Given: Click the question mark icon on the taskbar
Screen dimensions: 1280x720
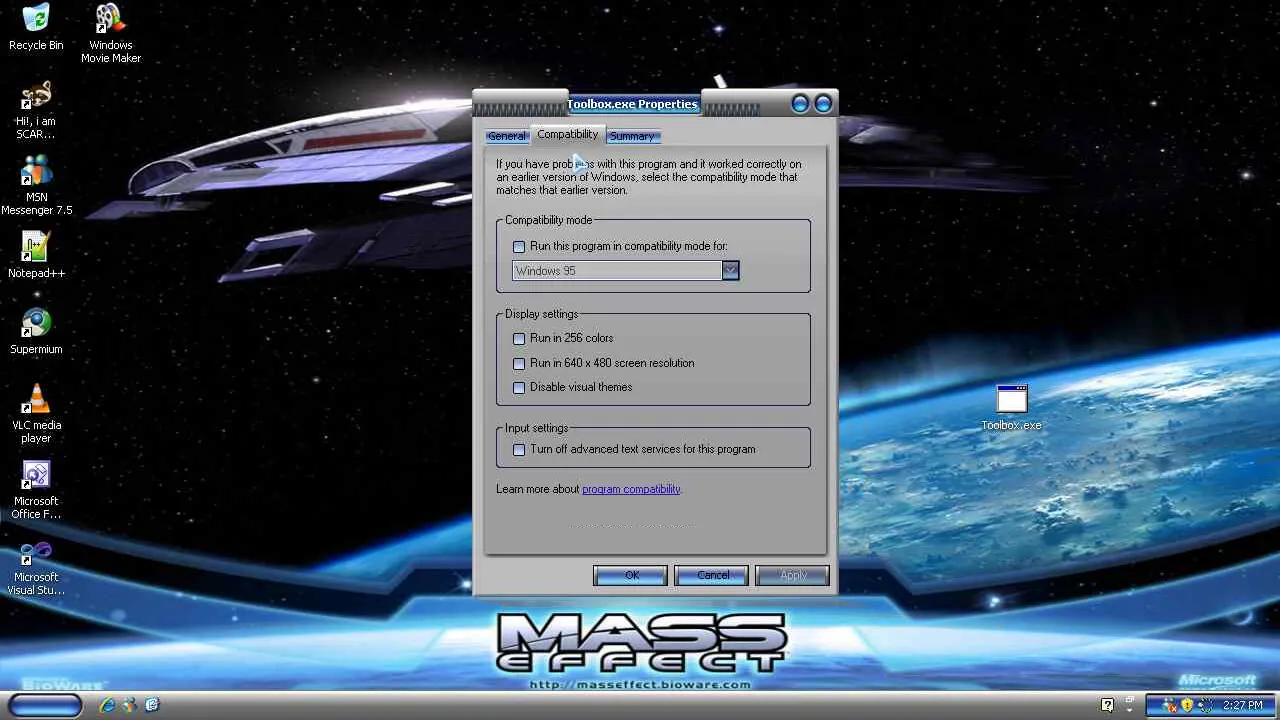Looking at the screenshot, I should pos(1107,705).
